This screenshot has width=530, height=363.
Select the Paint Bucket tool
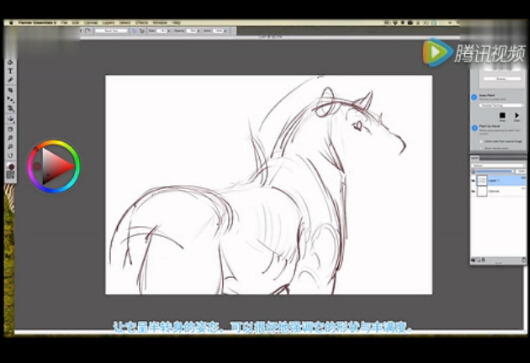point(10,119)
